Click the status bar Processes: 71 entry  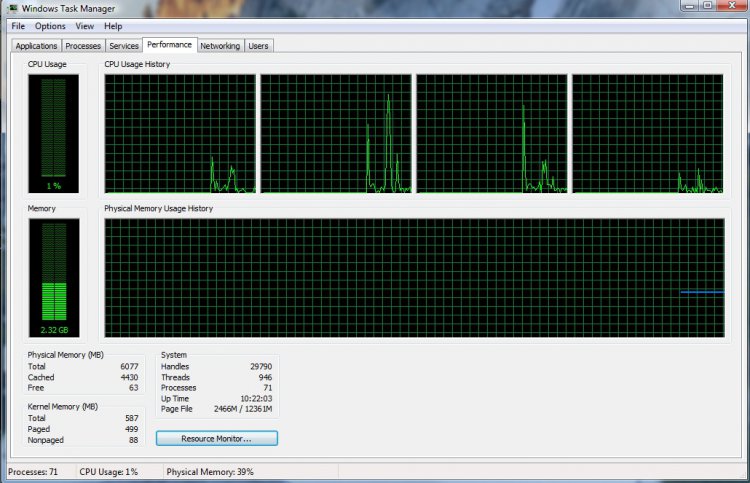pos(33,472)
